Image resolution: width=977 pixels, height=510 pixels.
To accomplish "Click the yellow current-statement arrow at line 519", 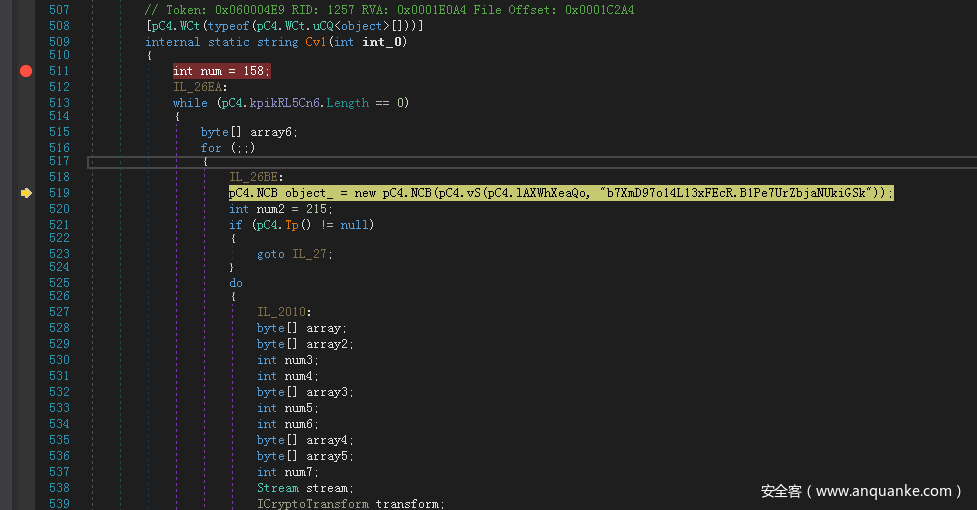I will pyautogui.click(x=26, y=193).
